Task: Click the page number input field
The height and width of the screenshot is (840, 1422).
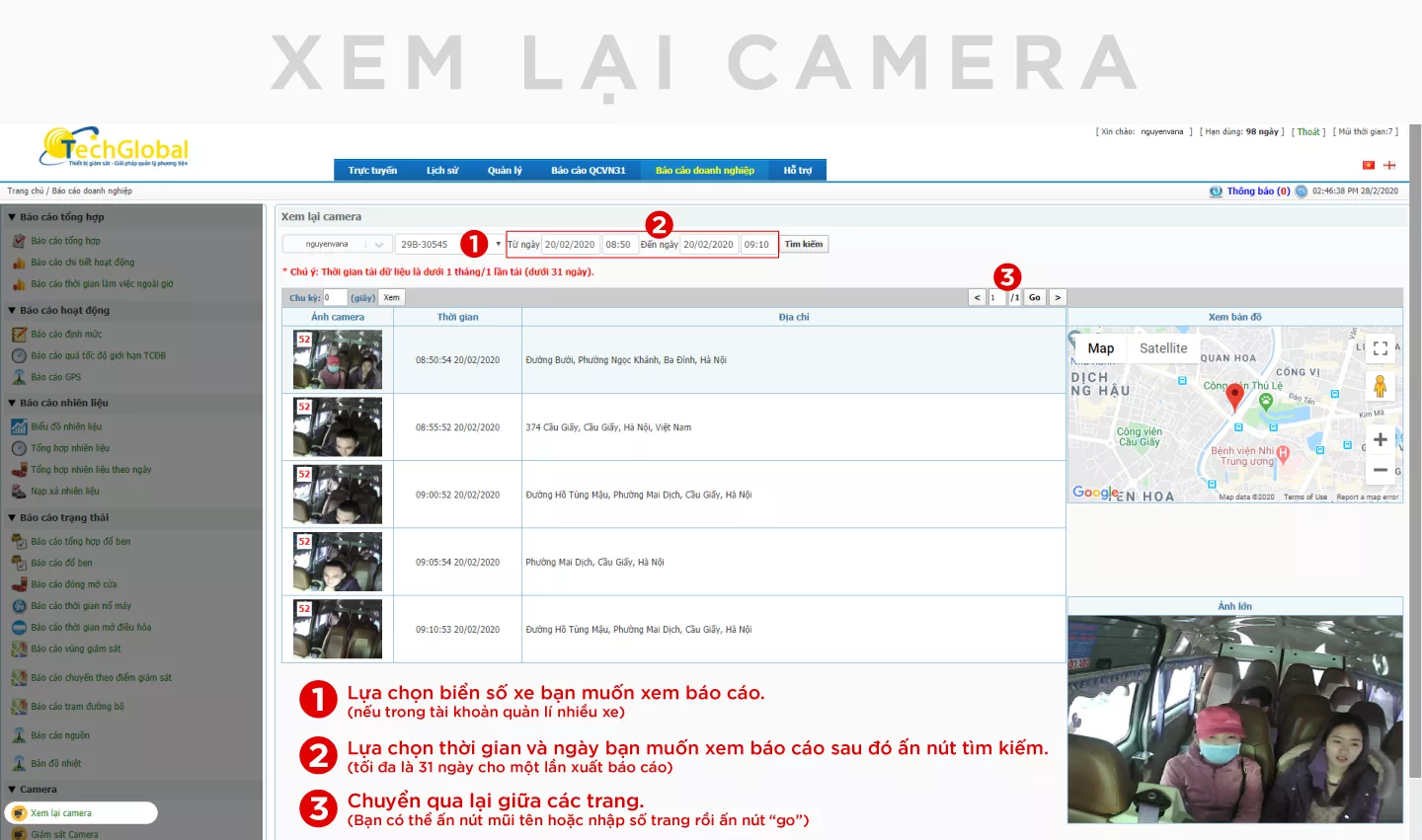Action: coord(996,297)
